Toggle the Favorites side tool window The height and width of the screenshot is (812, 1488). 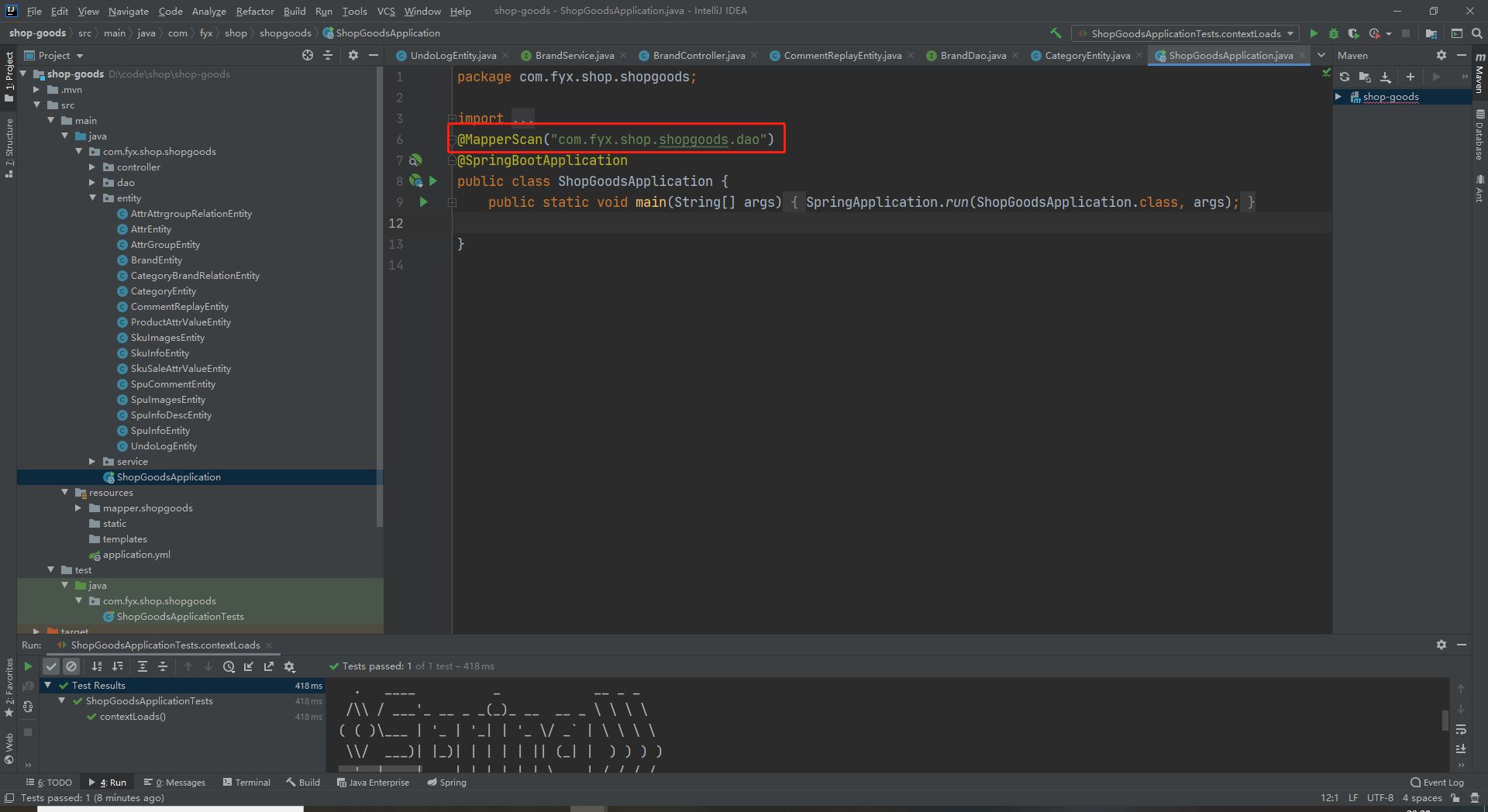9,689
